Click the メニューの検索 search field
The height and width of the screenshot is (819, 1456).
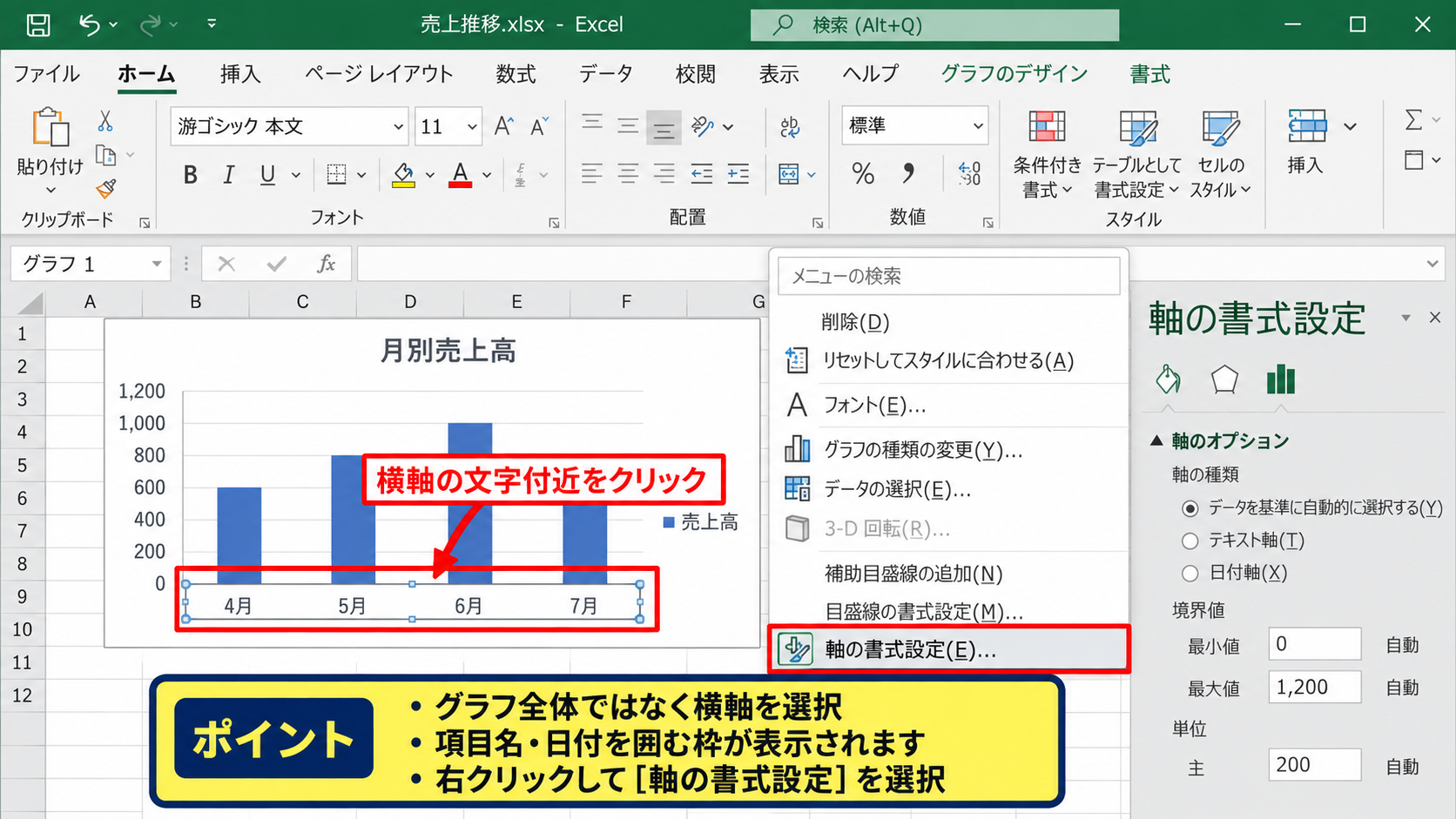[x=948, y=276]
